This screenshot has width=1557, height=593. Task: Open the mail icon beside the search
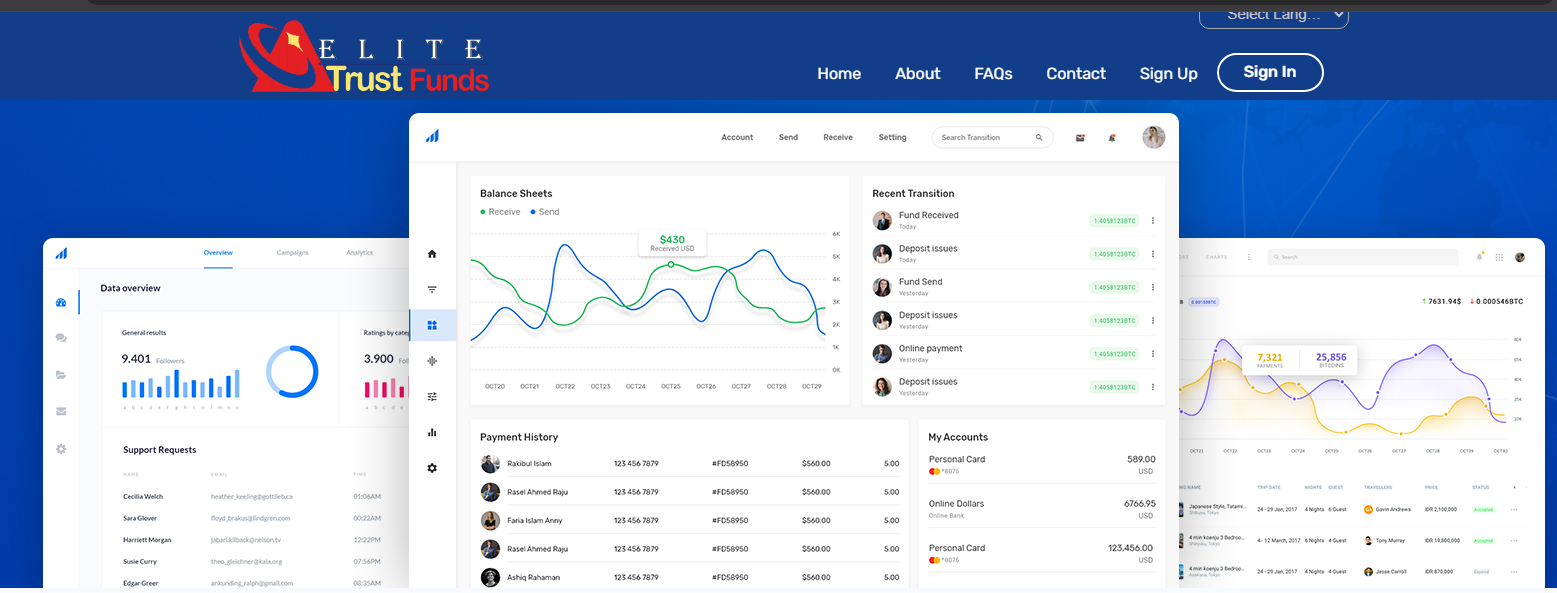(x=1080, y=138)
